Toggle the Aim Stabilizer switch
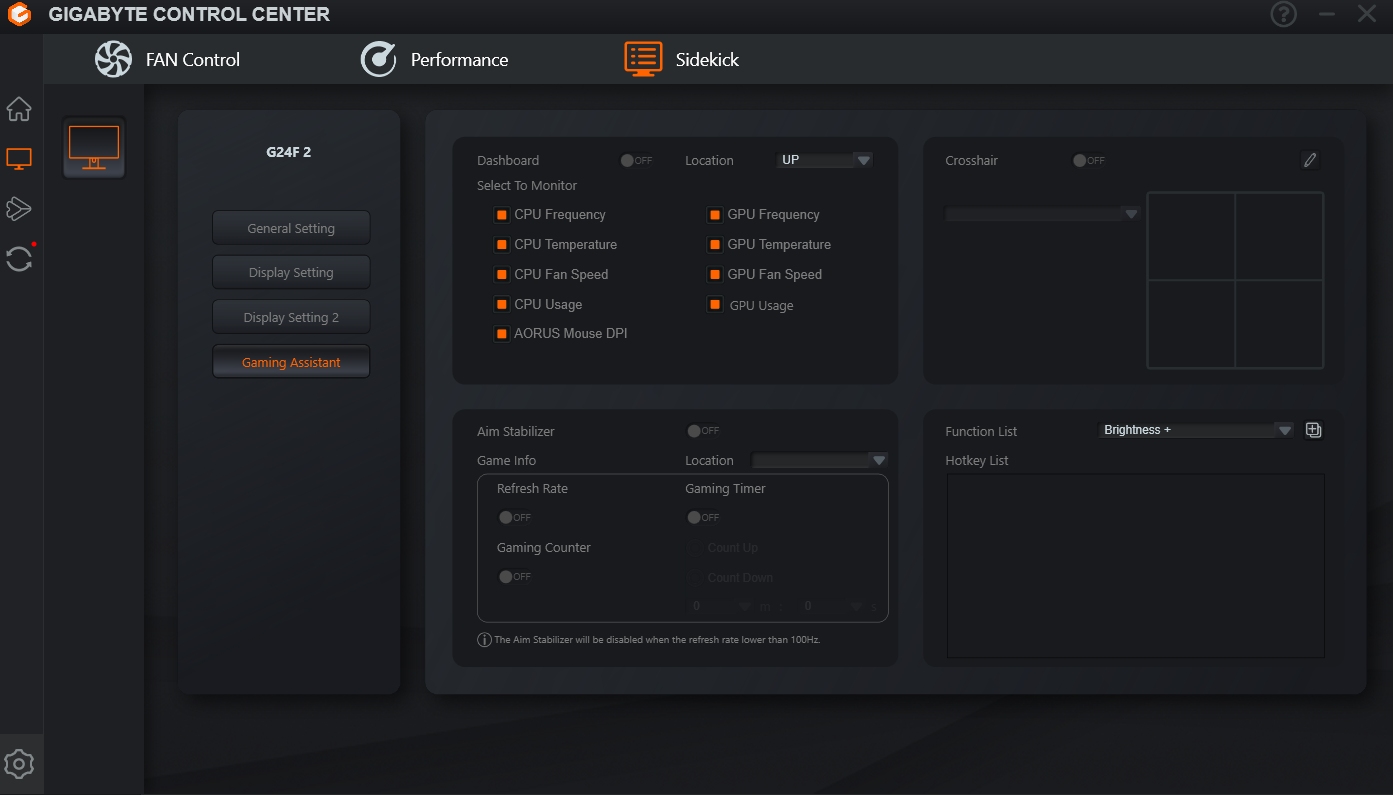This screenshot has width=1393, height=795. pos(703,431)
